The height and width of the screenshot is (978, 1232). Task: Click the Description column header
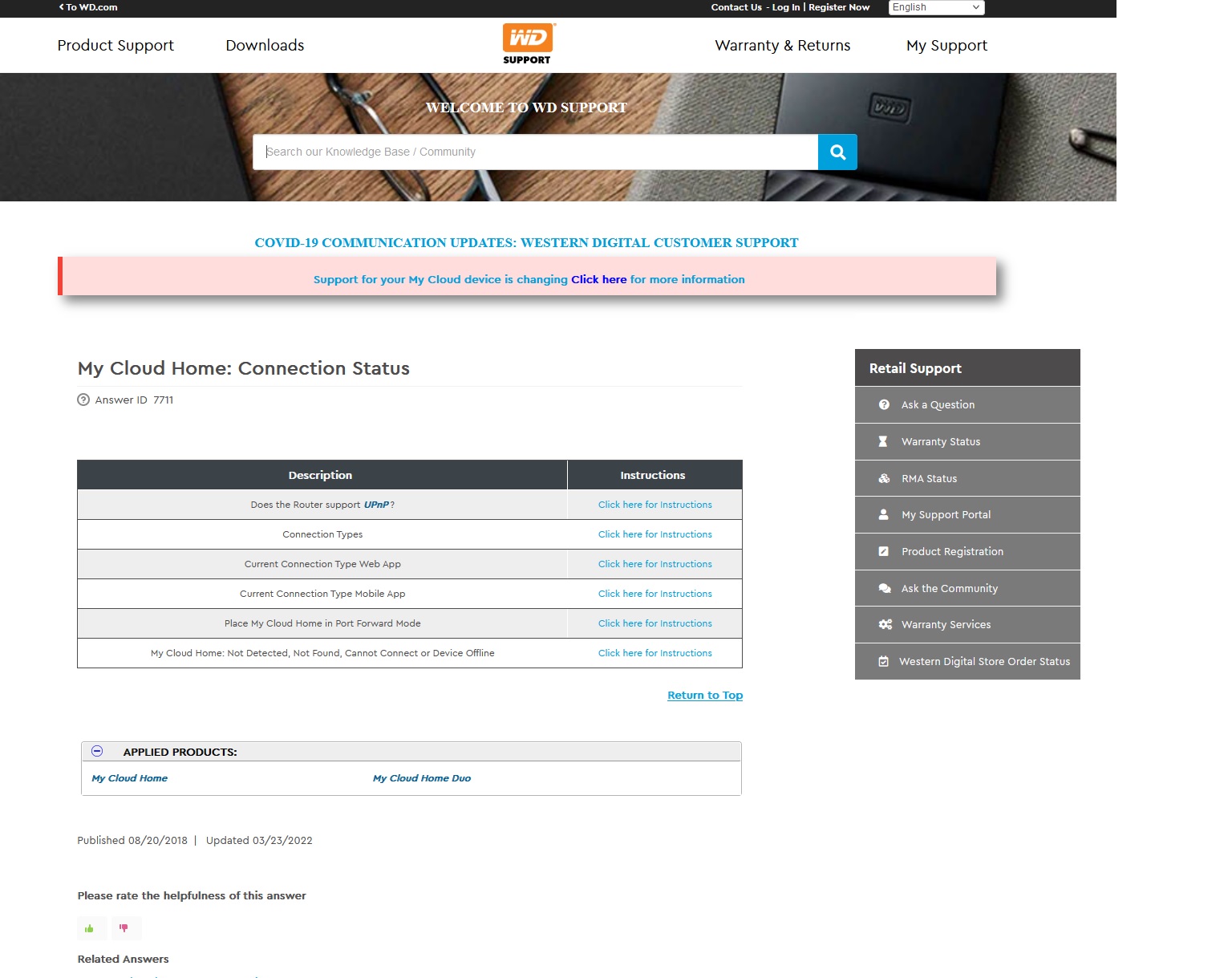pos(322,475)
